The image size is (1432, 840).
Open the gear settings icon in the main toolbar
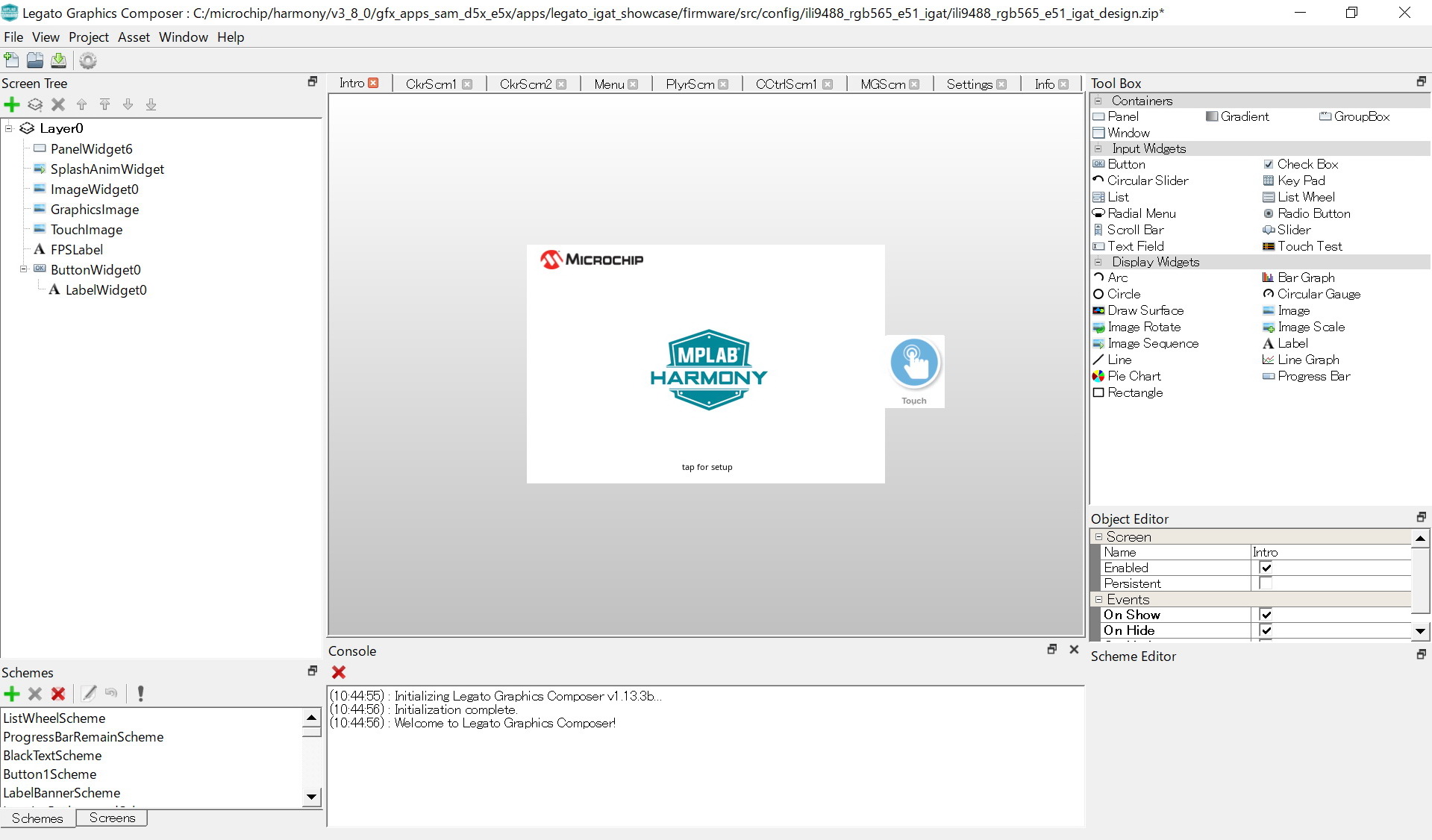point(88,60)
